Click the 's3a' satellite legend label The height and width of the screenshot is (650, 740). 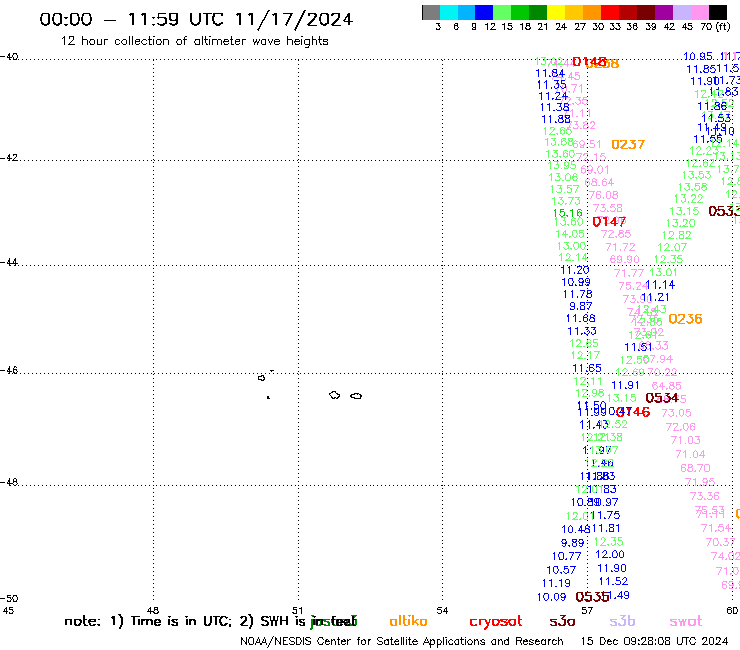coord(563,622)
